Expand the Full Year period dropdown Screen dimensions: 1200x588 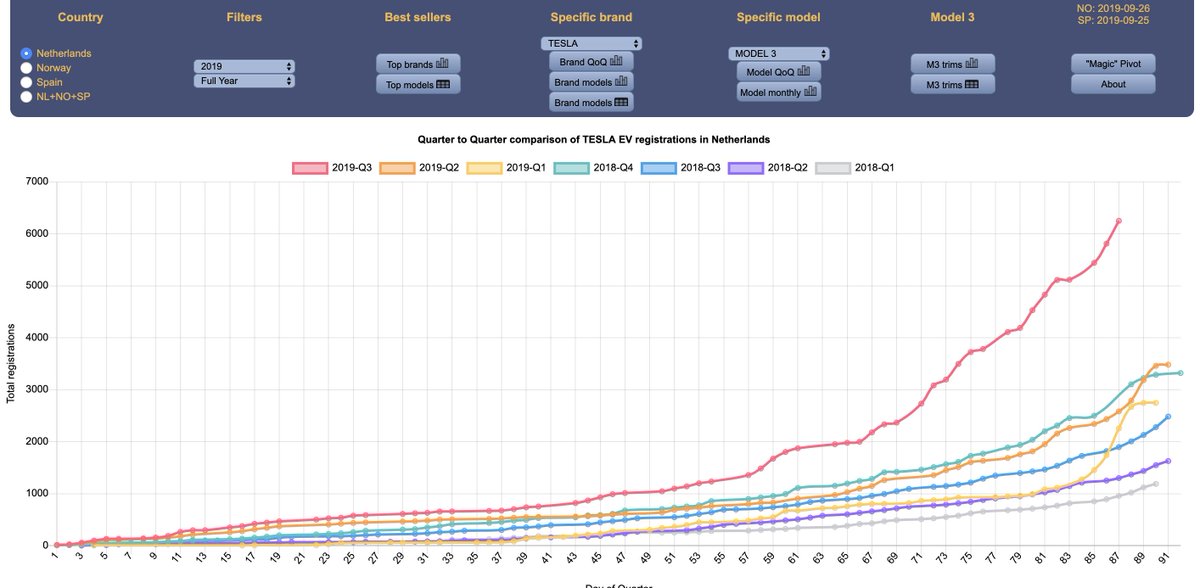point(244,81)
